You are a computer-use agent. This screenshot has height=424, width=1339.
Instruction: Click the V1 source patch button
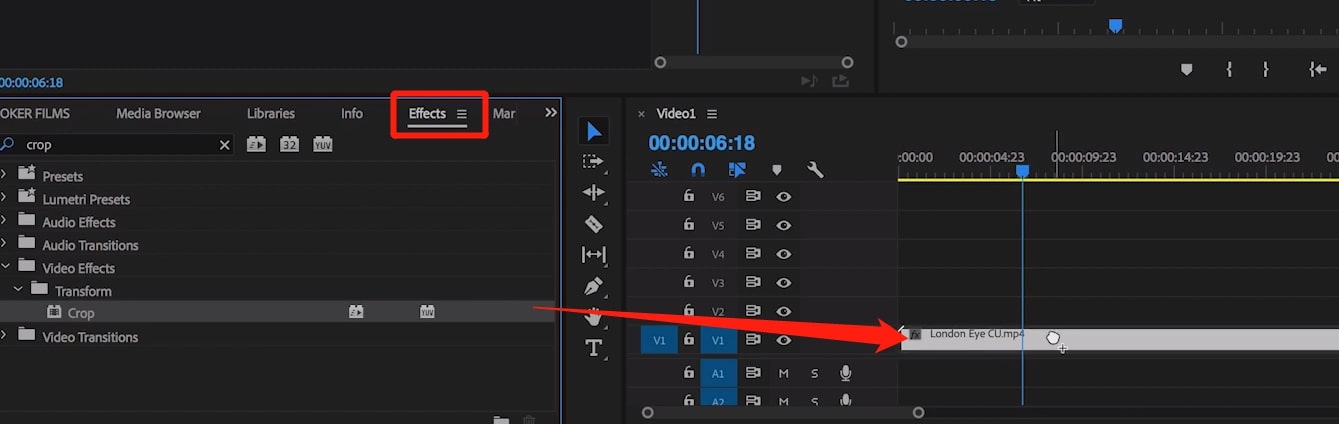[x=659, y=340]
